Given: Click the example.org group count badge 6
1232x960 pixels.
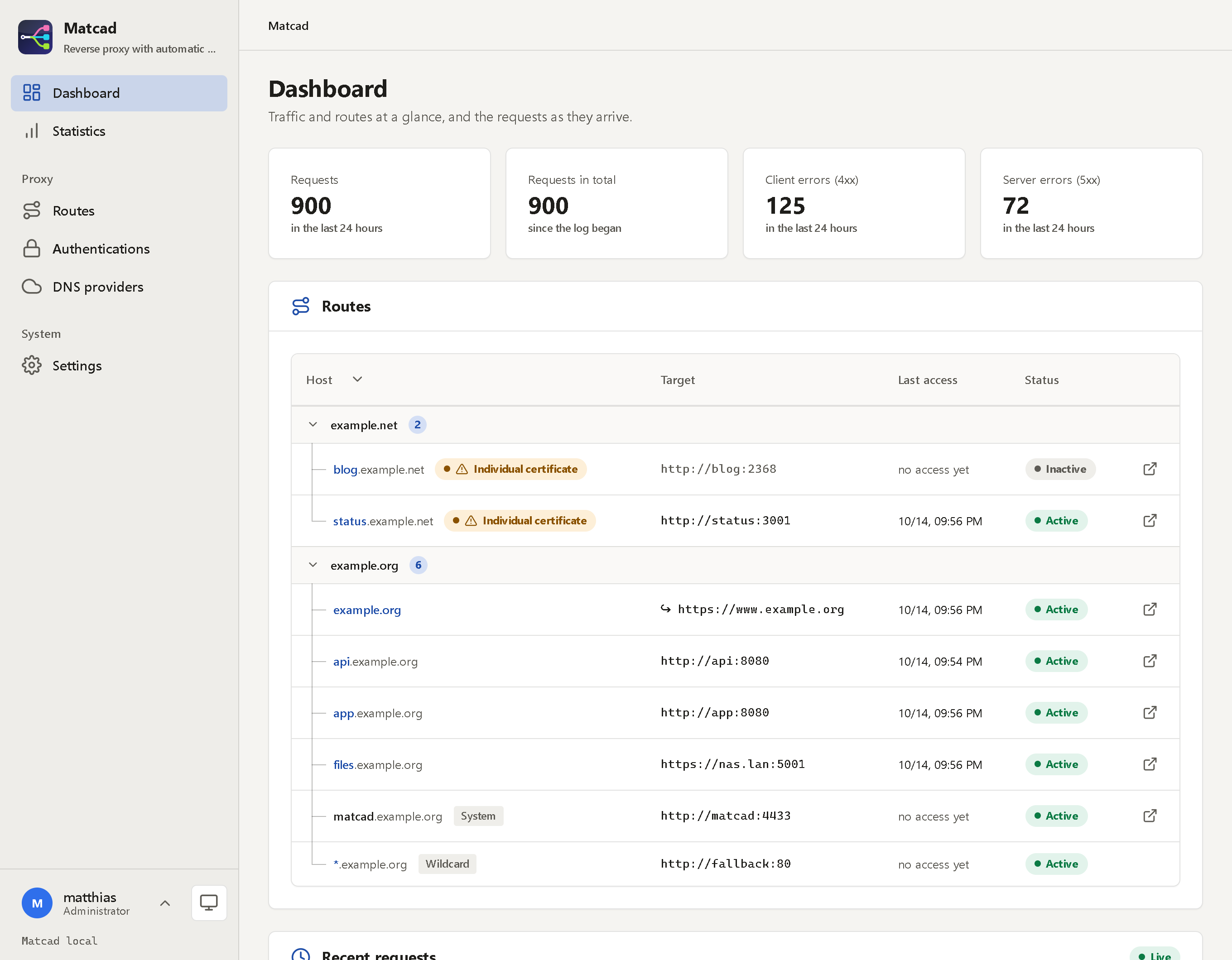Looking at the screenshot, I should (x=418, y=565).
